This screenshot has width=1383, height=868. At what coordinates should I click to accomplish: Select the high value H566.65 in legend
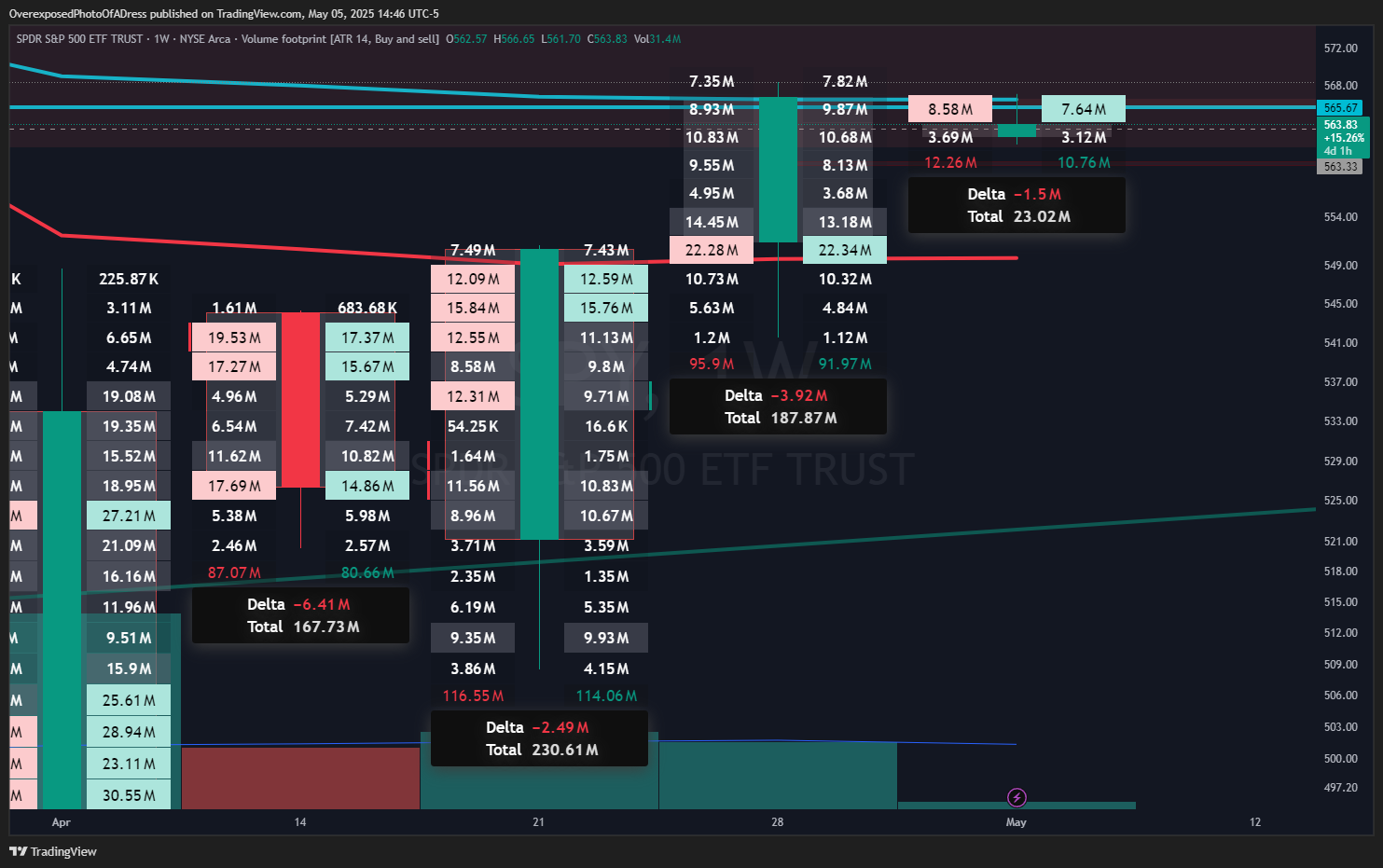(514, 39)
